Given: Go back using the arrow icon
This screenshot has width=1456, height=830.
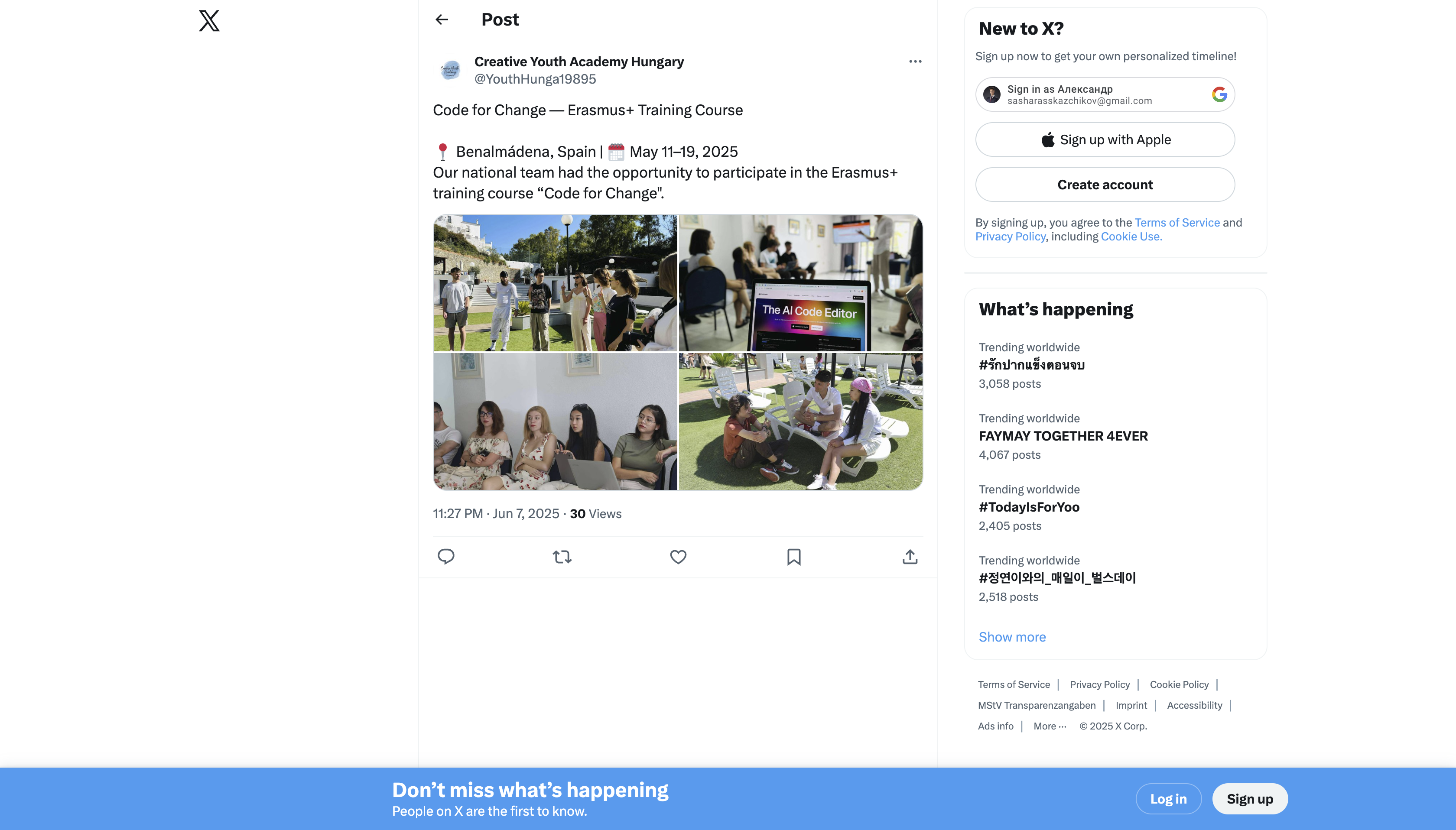Looking at the screenshot, I should tap(442, 20).
